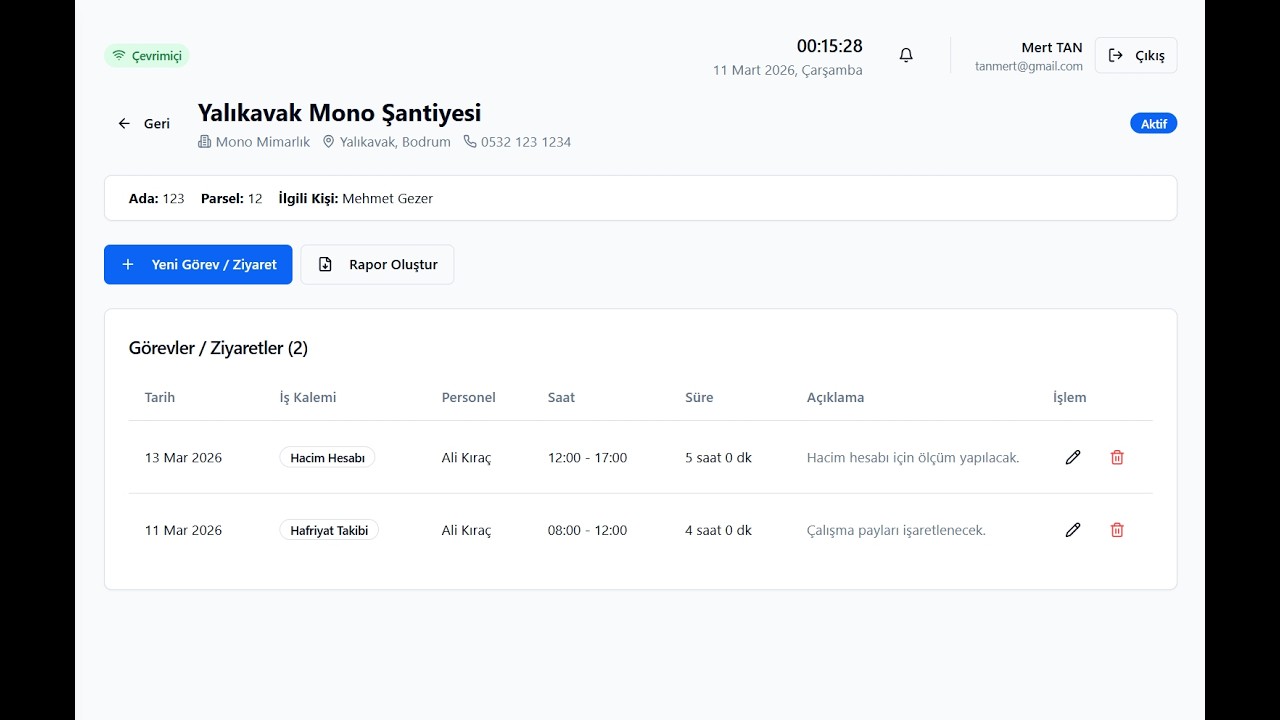Click the İş Kalemi column header

(x=308, y=397)
